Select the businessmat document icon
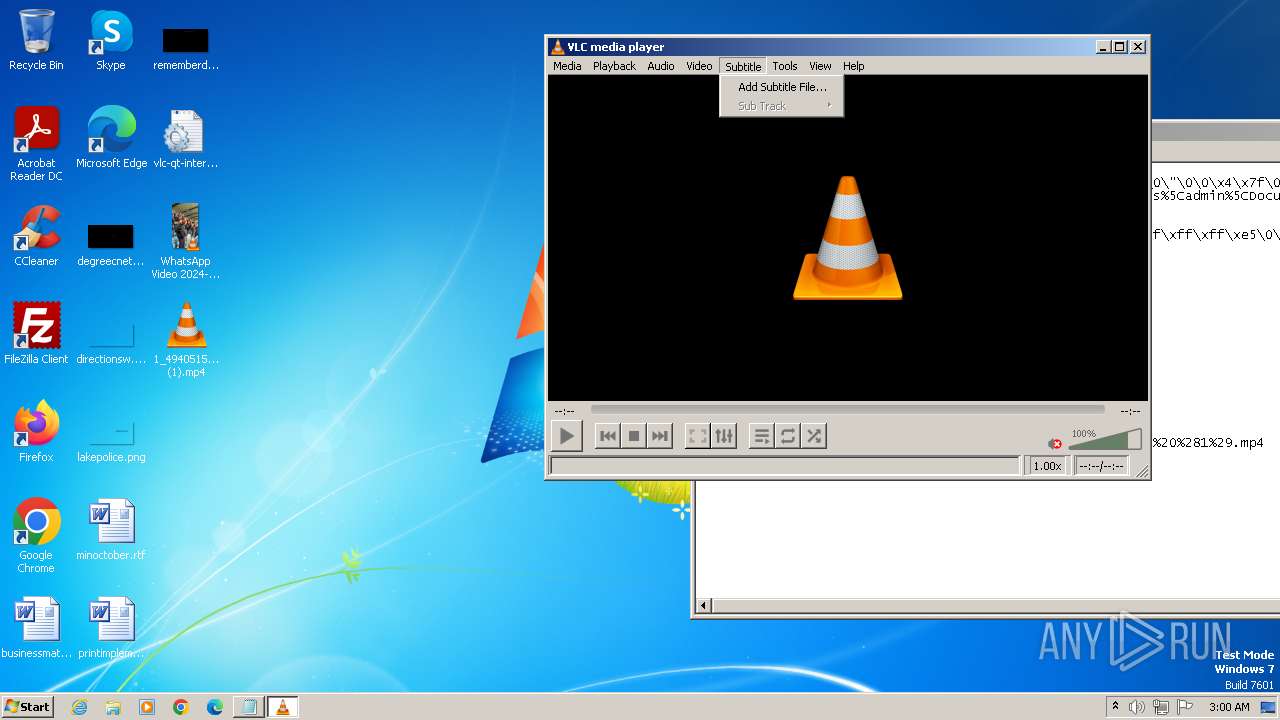1280x720 pixels. pyautogui.click(x=36, y=628)
